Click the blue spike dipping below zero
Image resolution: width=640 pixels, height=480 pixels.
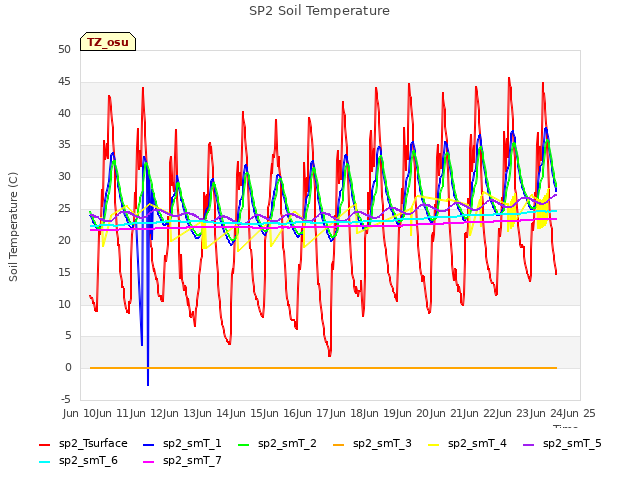[148, 376]
